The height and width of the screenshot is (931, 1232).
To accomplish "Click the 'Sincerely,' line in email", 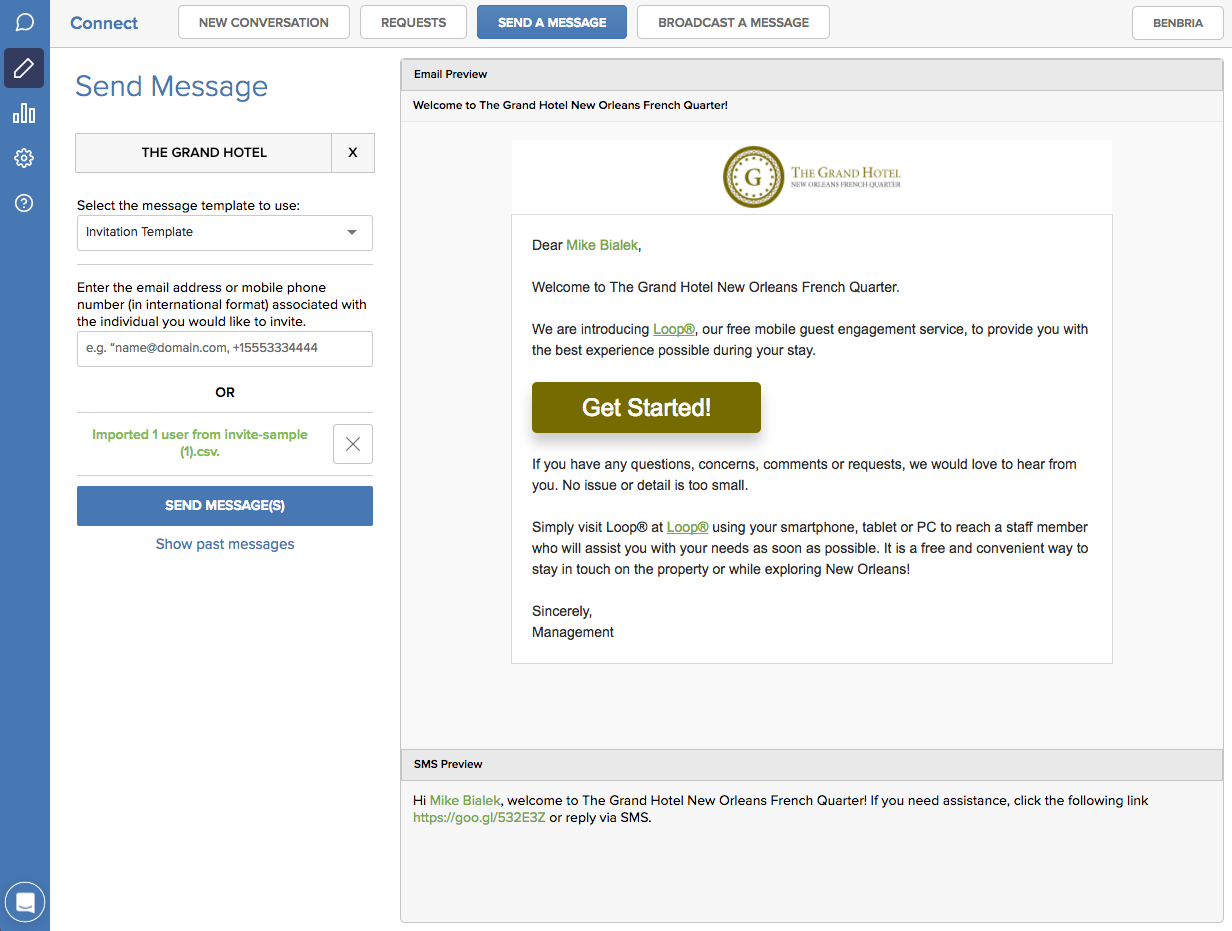I will [x=562, y=611].
